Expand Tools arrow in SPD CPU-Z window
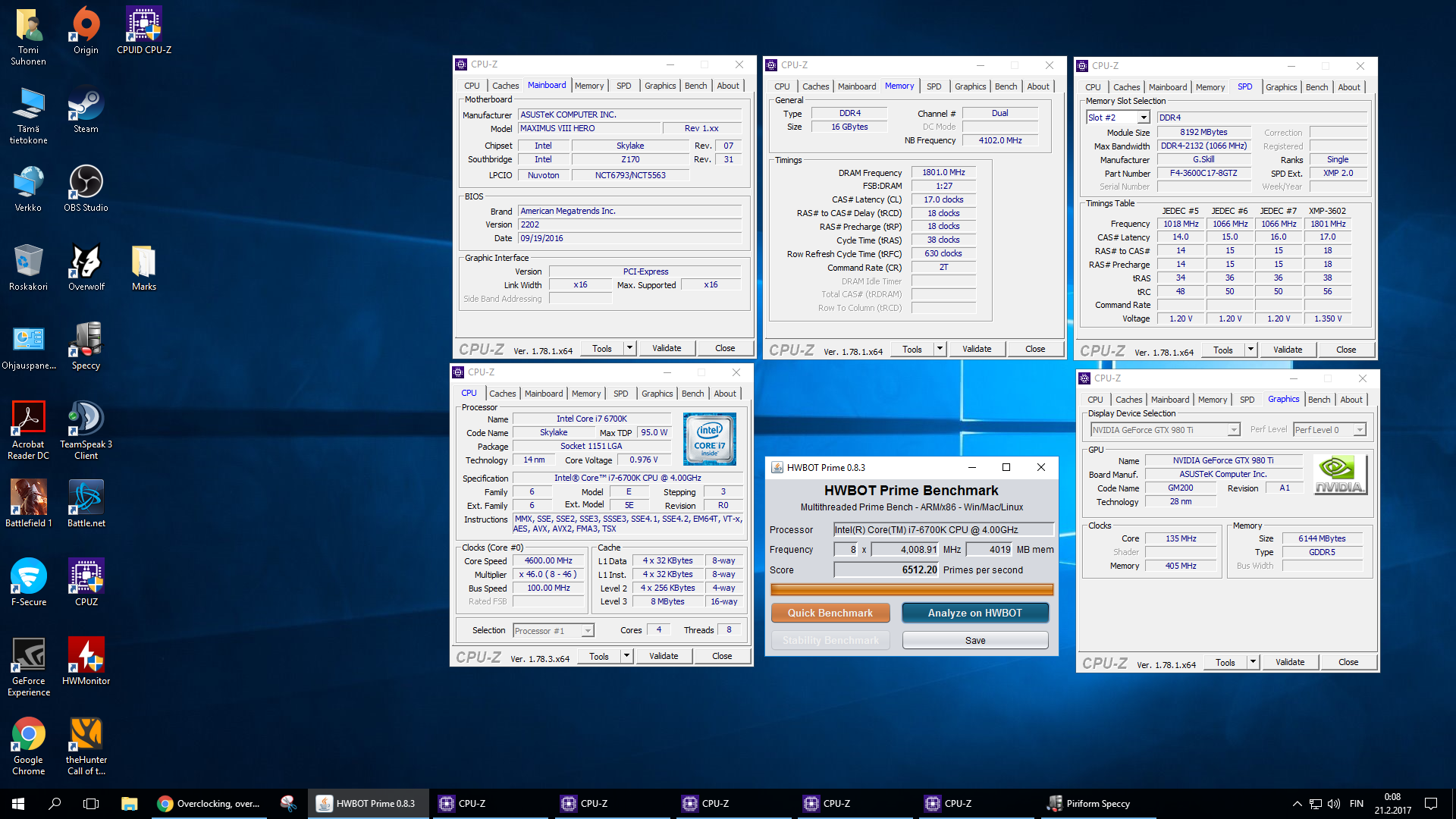1456x819 pixels. click(x=1250, y=350)
